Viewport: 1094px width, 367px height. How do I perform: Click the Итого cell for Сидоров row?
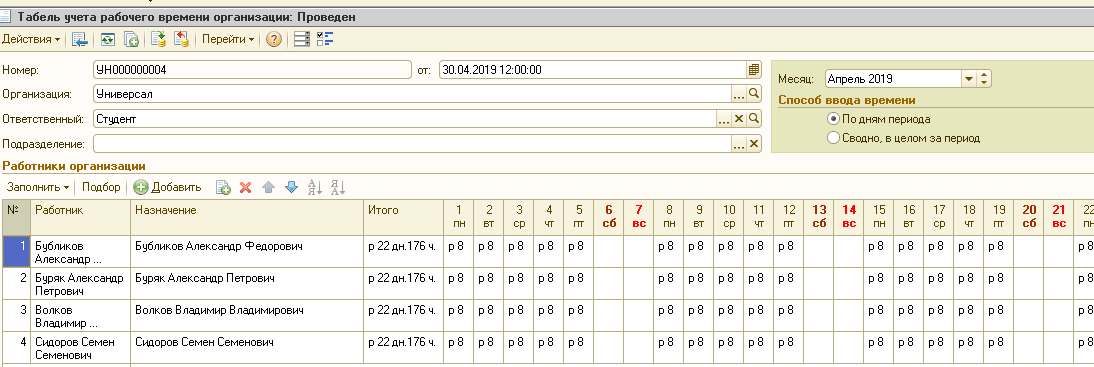coord(403,347)
